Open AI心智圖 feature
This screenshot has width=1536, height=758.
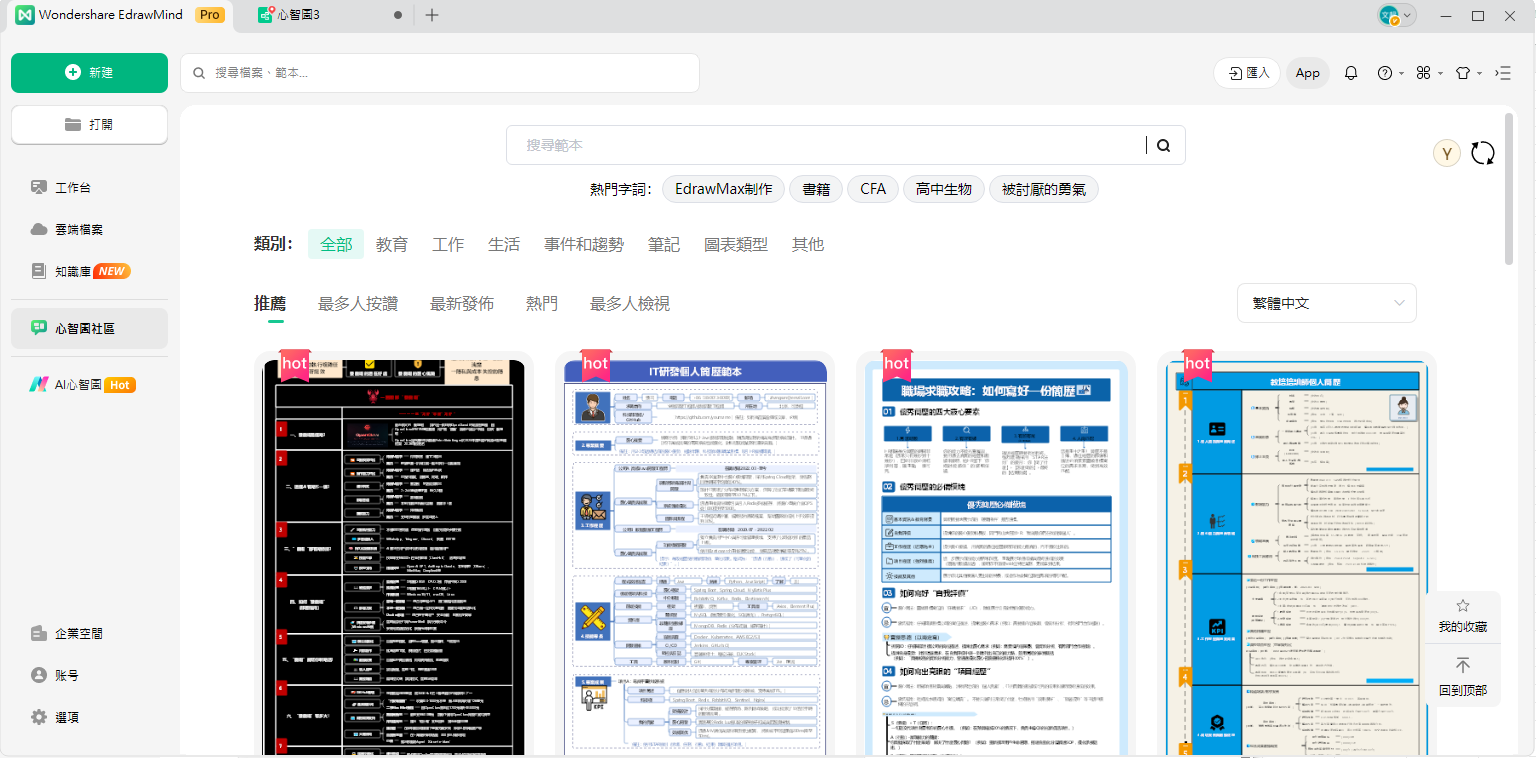click(68, 384)
